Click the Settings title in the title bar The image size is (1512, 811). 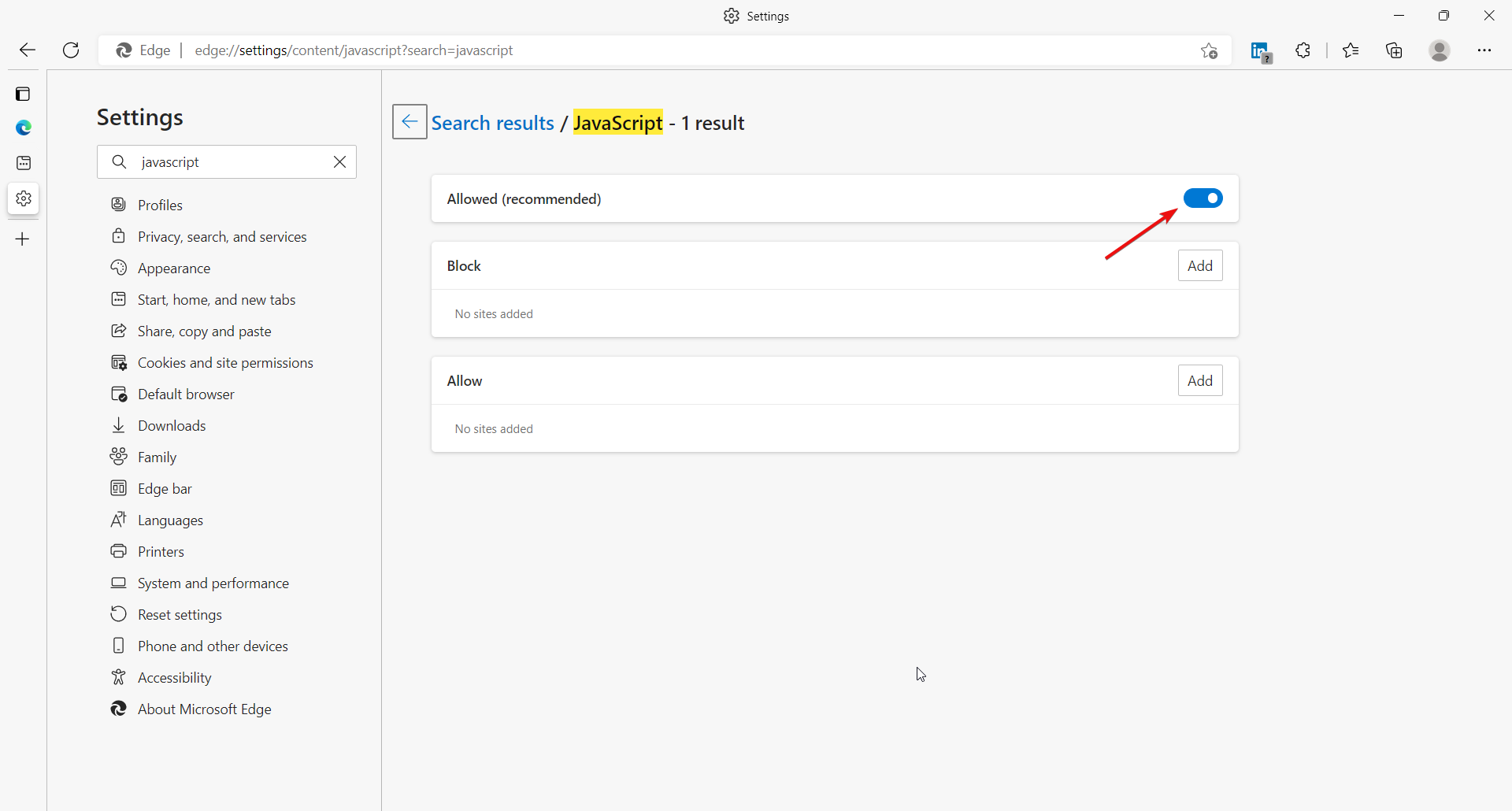tap(768, 16)
